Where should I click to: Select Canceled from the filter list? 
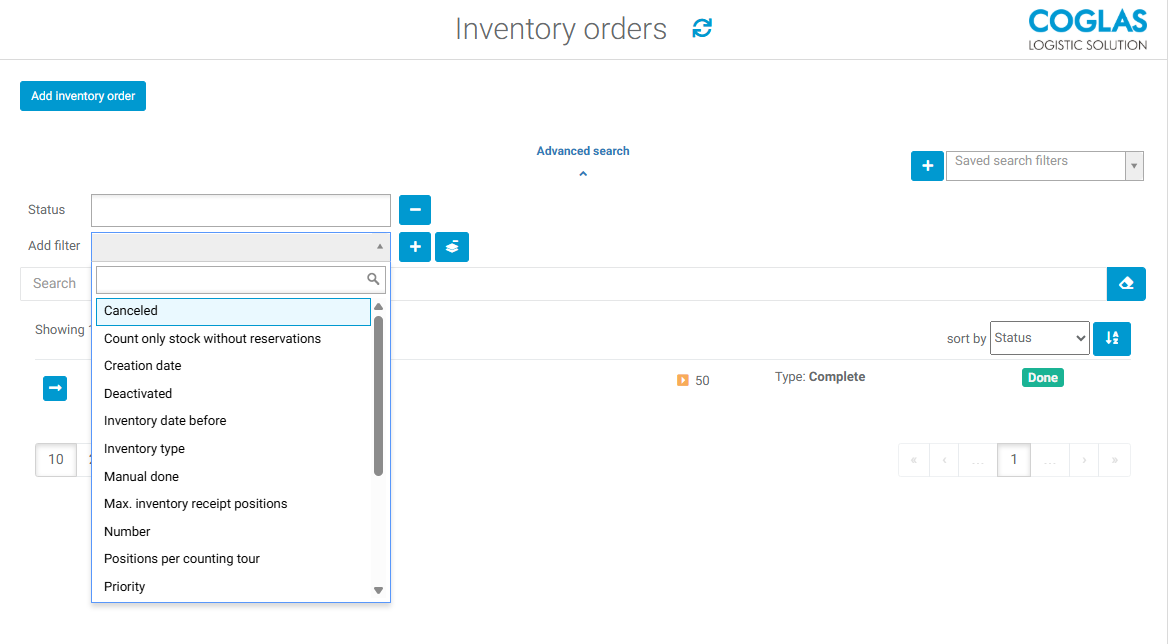coord(233,311)
